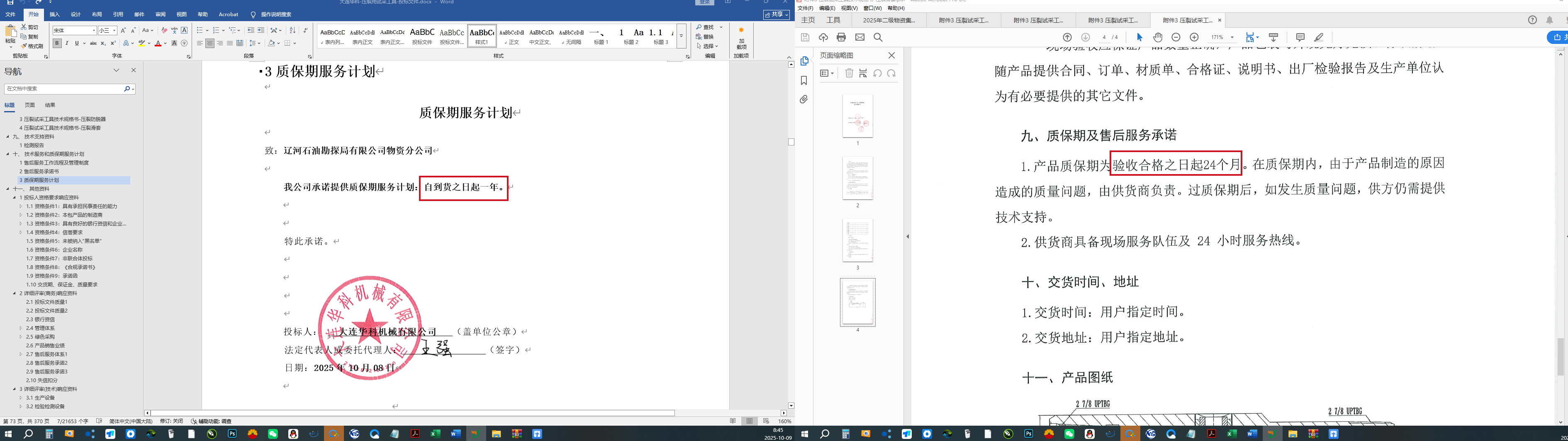Viewport: 1568px width, 441px height.
Task: Print the PDF in Acrobat toolbar
Action: [841, 37]
